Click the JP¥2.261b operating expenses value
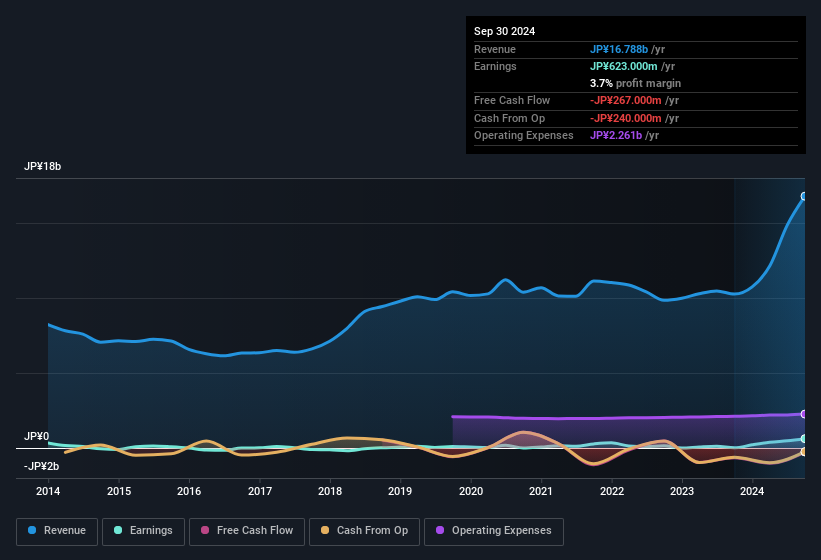This screenshot has height=560, width=821. click(616, 136)
